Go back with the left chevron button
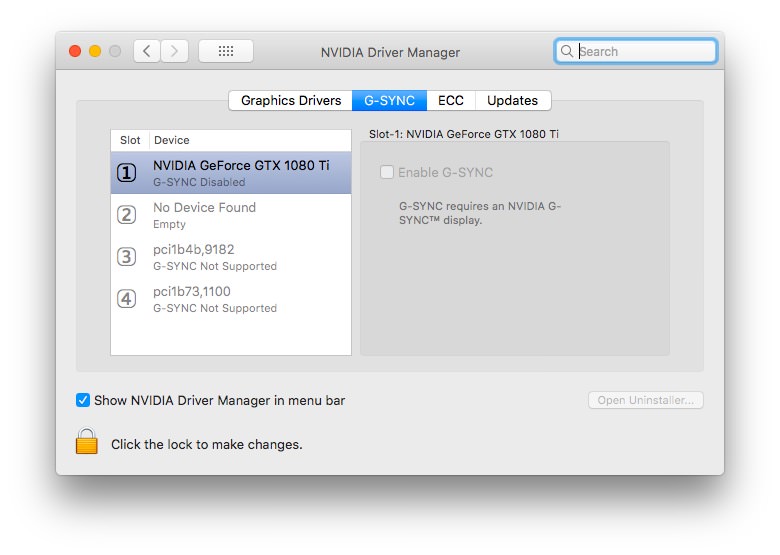This screenshot has height=555, width=780. tap(147, 51)
